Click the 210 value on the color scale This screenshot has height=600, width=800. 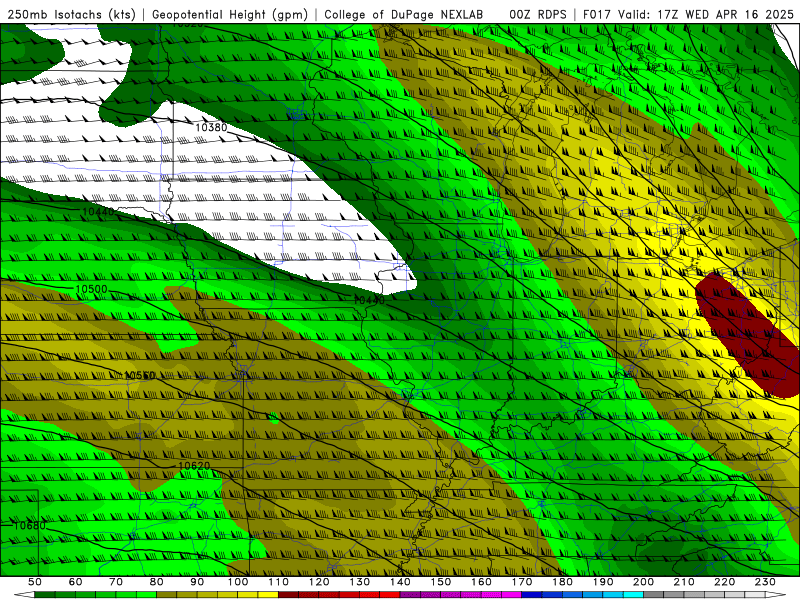tap(685, 582)
